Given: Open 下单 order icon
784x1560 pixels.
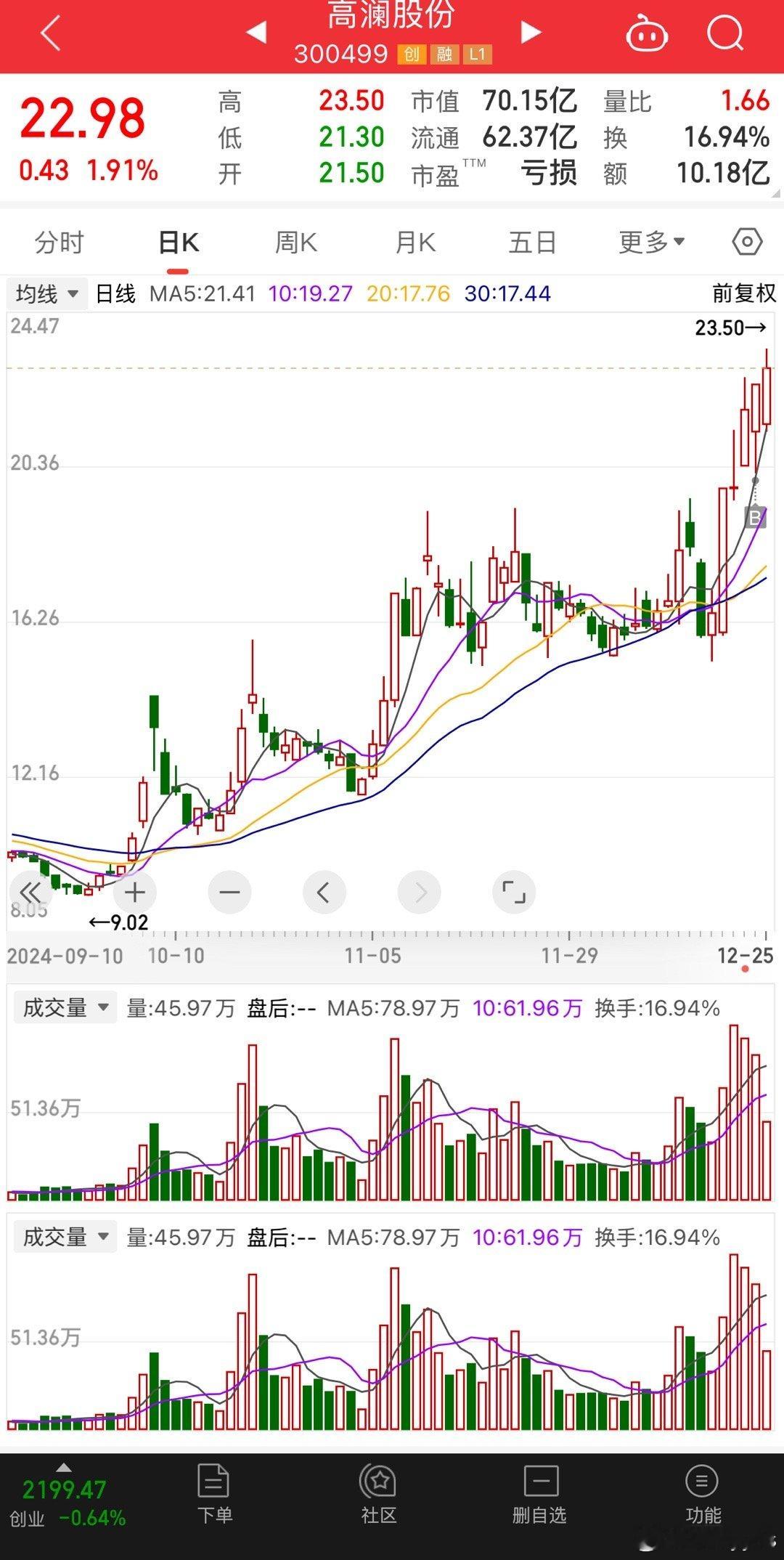Looking at the screenshot, I should [215, 1495].
